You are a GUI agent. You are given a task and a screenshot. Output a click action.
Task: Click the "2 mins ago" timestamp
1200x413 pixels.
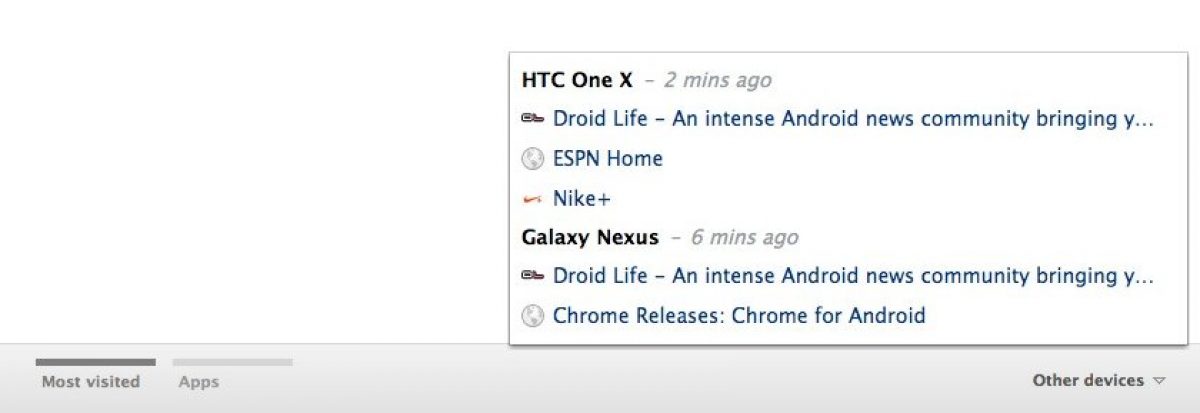(718, 80)
